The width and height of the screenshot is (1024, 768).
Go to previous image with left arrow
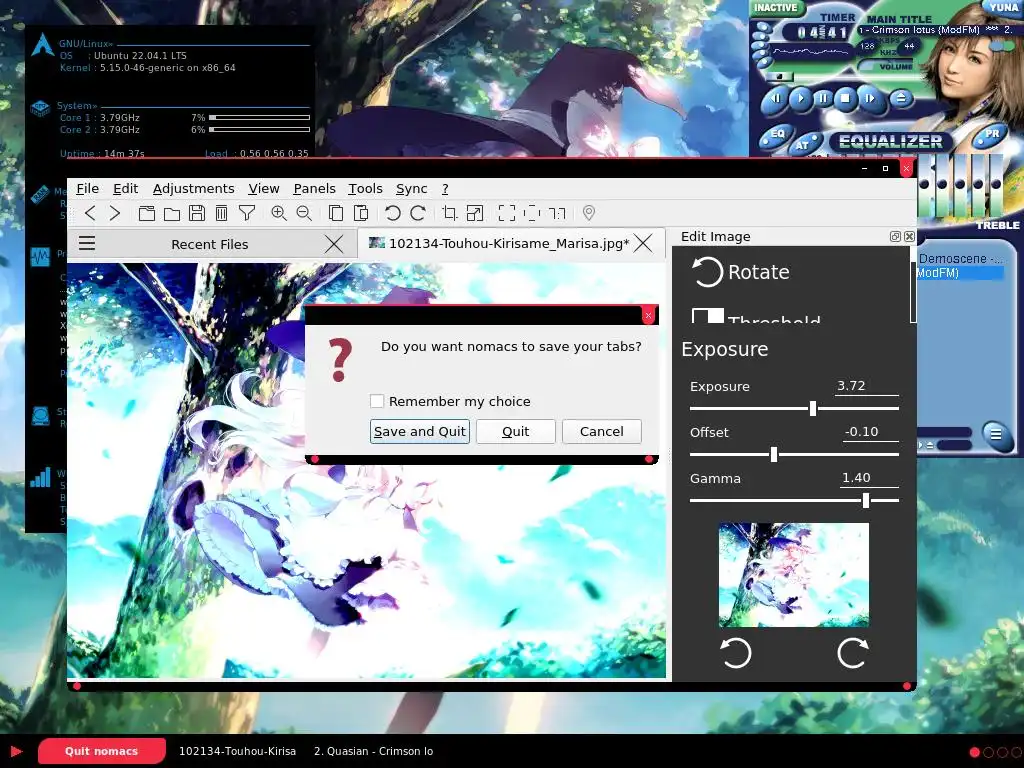tap(90, 213)
